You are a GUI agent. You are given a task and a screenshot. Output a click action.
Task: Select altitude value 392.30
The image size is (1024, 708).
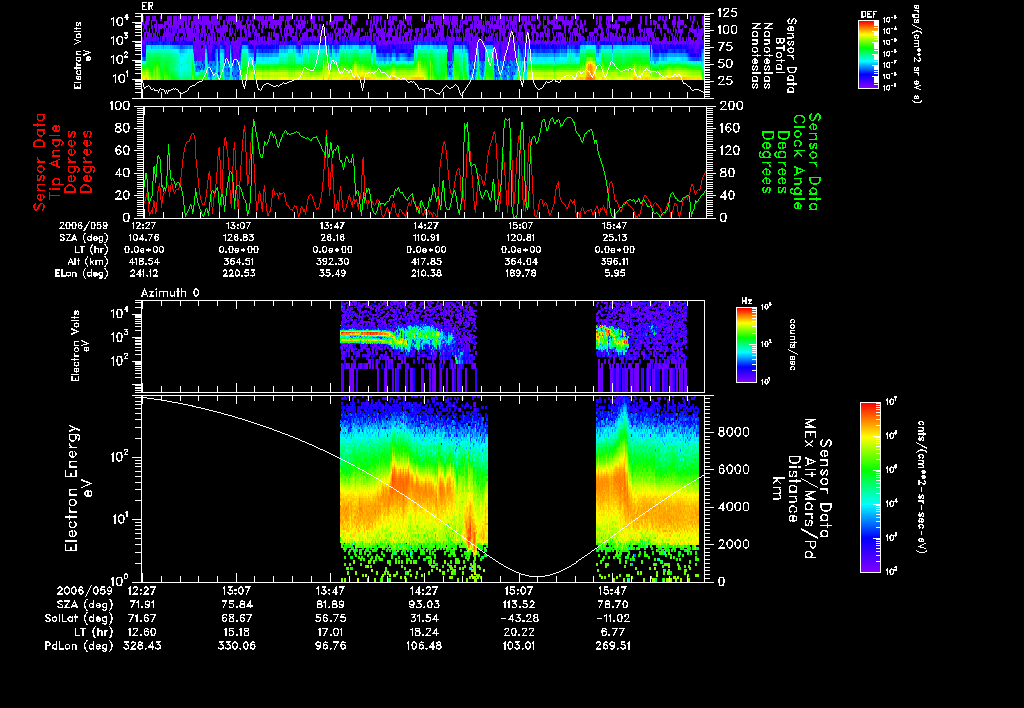332,262
